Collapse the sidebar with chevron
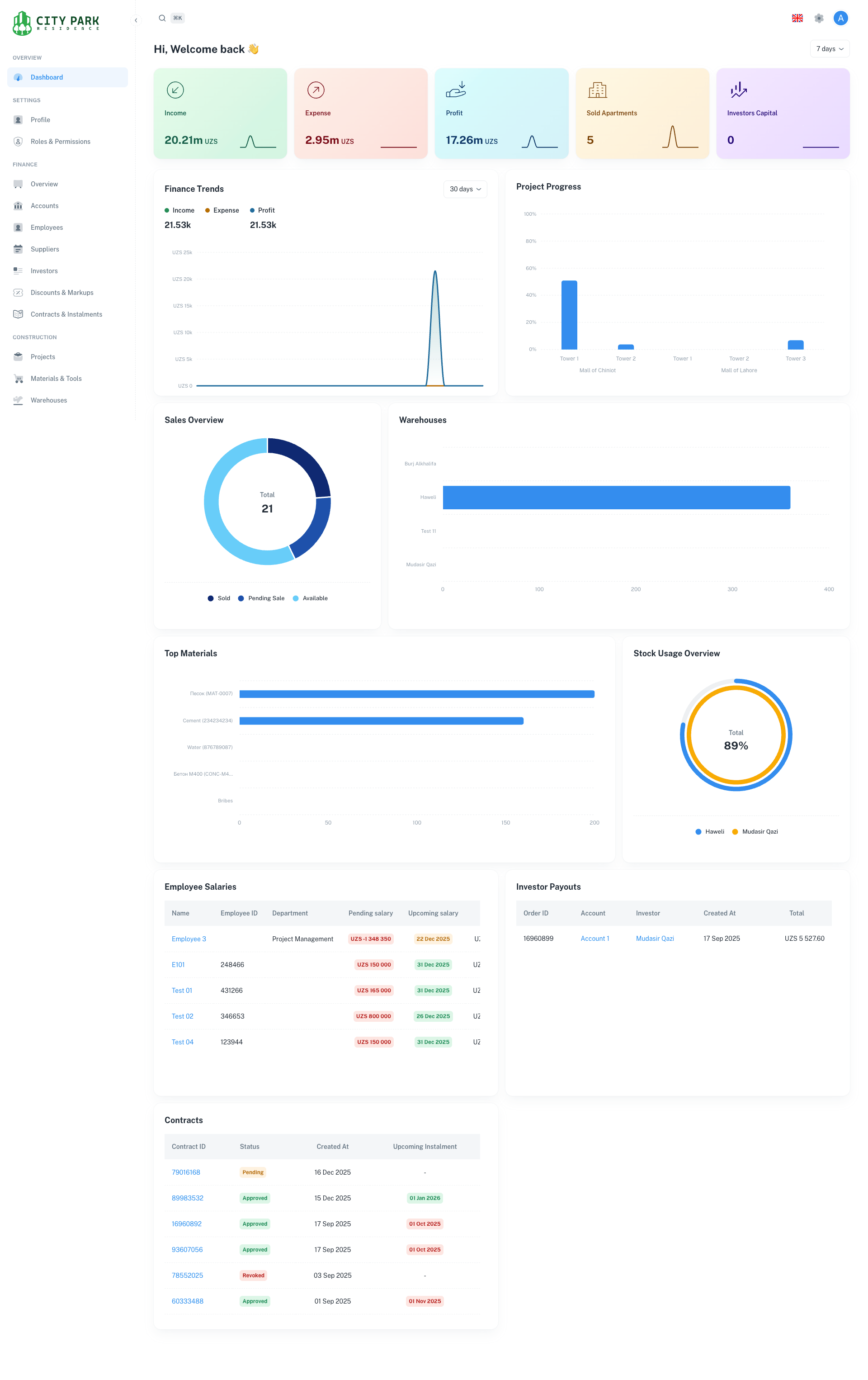 pos(136,21)
